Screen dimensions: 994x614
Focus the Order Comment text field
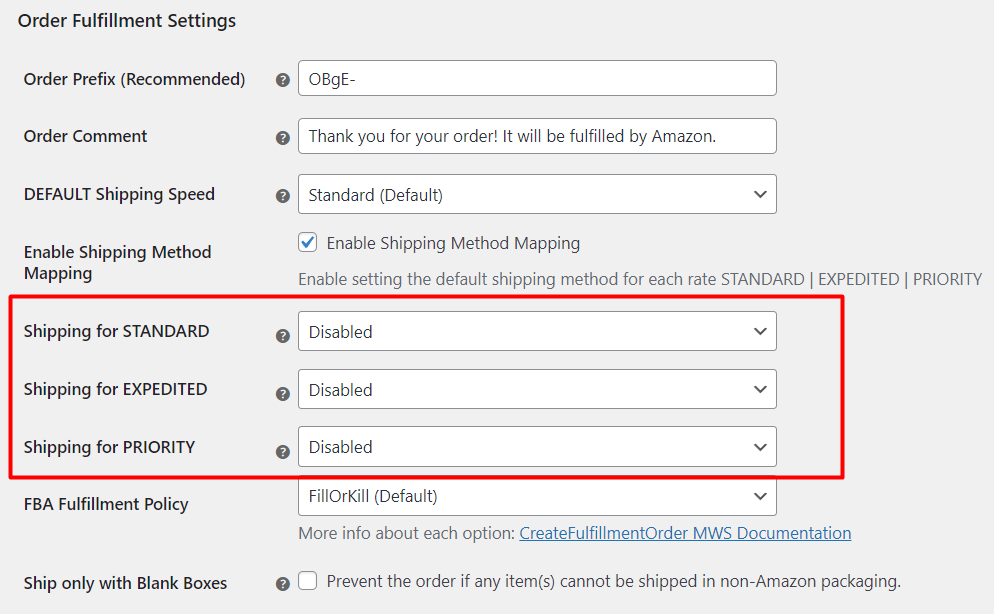coord(537,136)
